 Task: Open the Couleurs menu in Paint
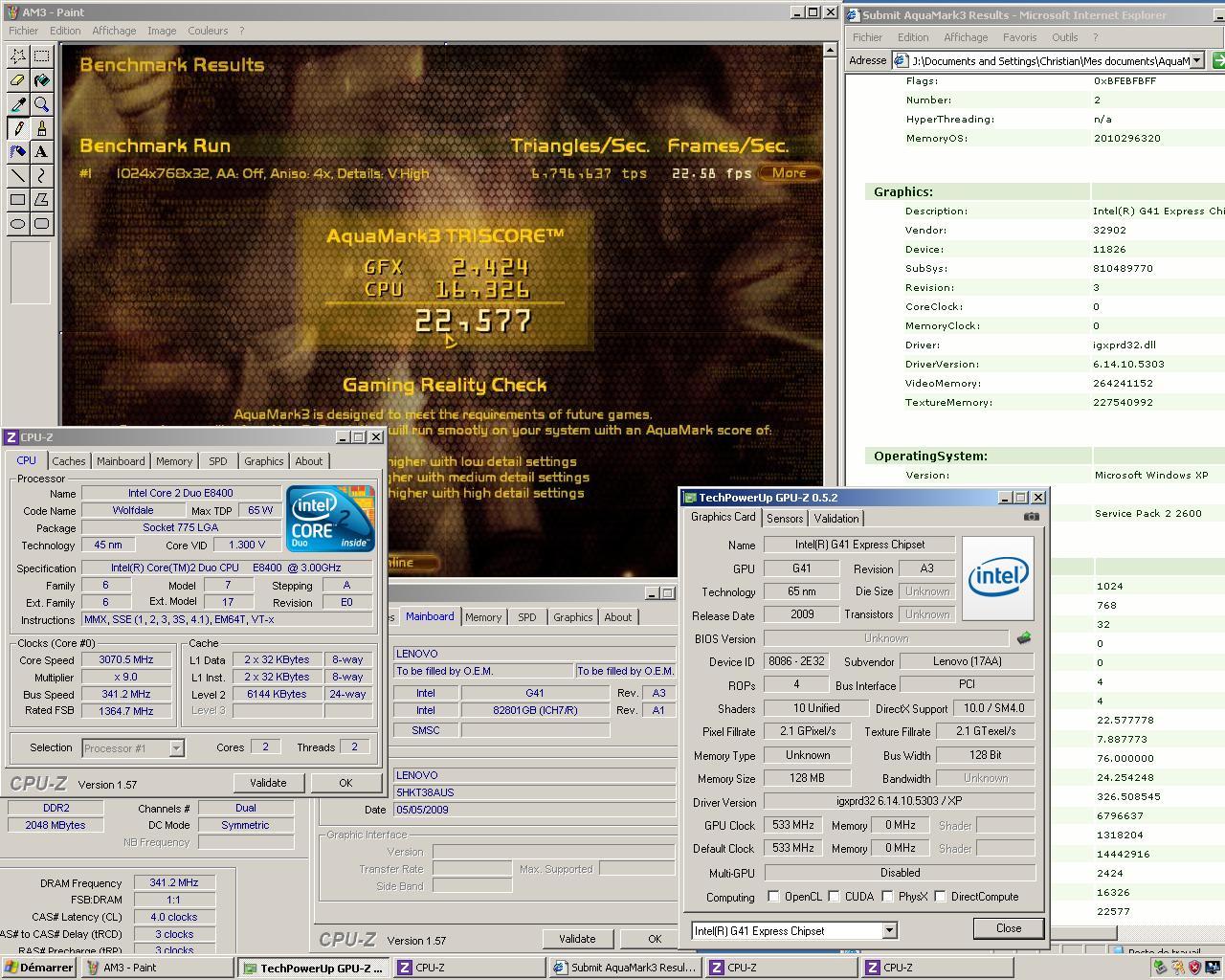[208, 31]
